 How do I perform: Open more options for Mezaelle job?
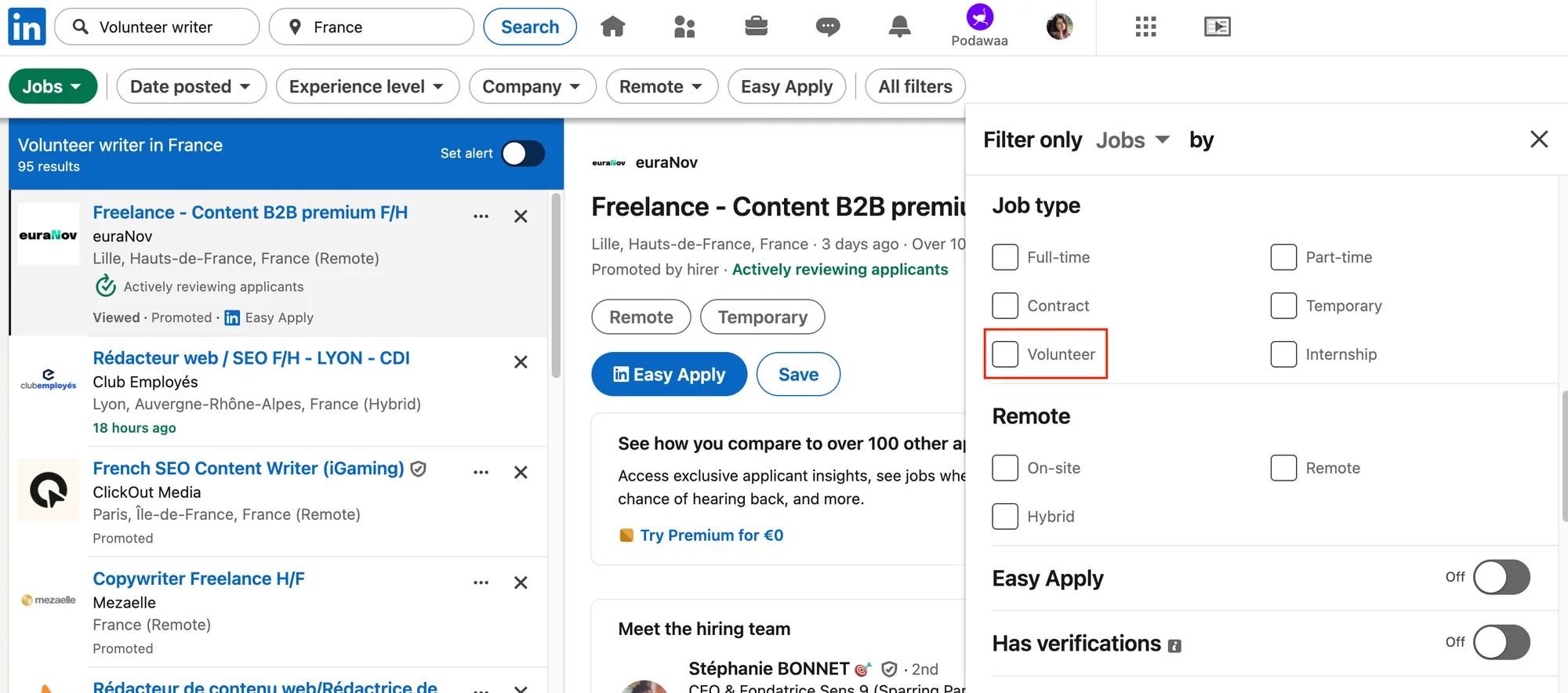click(x=481, y=583)
